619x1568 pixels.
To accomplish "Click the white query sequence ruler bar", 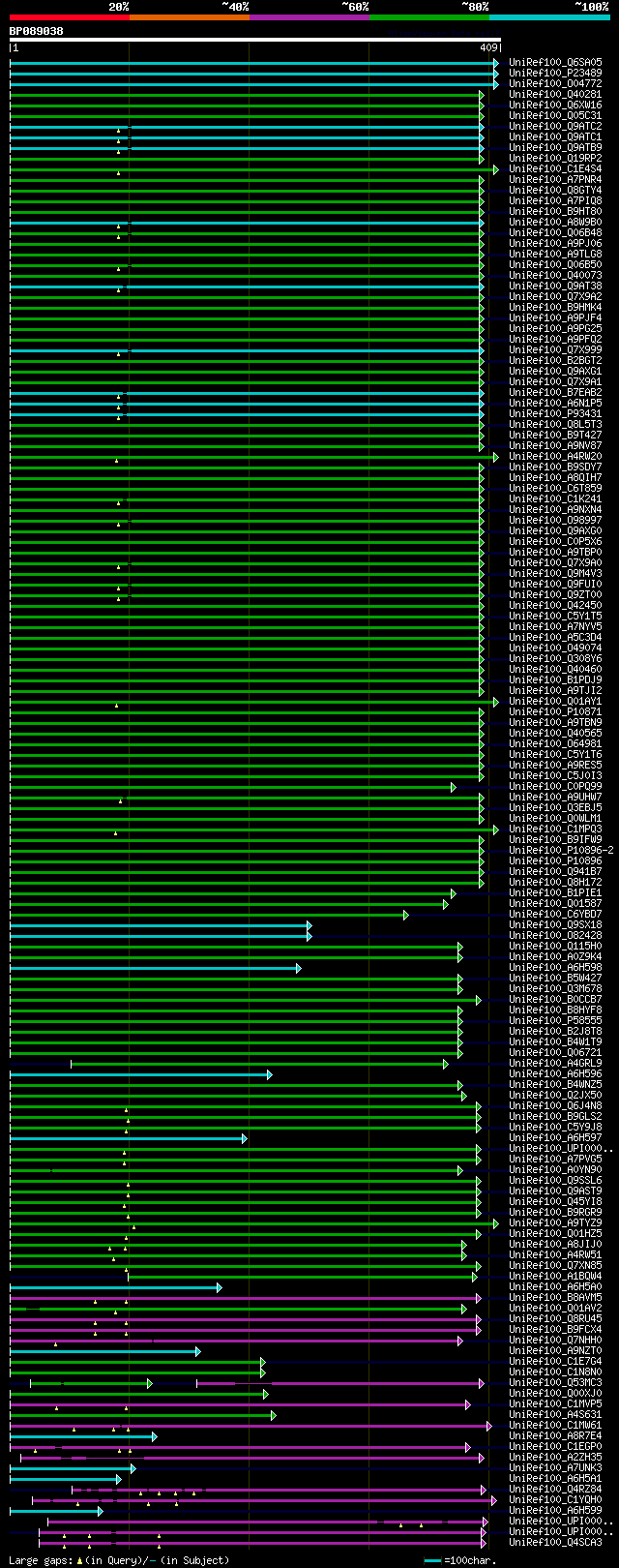I will (x=255, y=40).
